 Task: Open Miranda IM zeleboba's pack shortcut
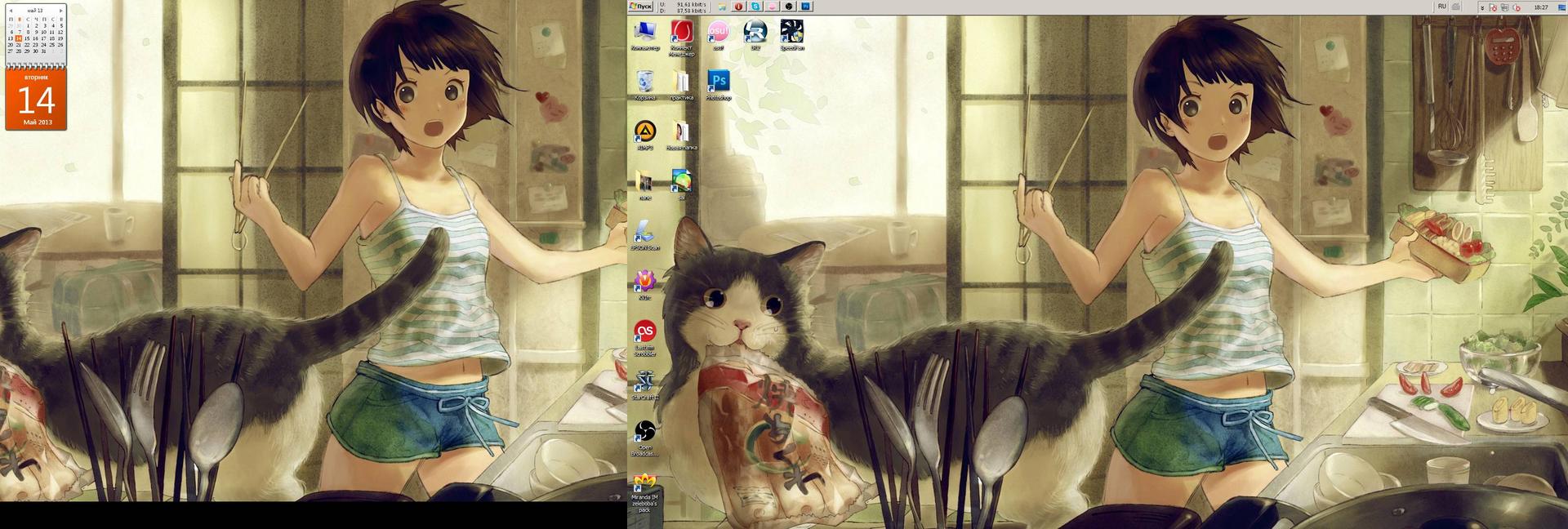coord(645,491)
